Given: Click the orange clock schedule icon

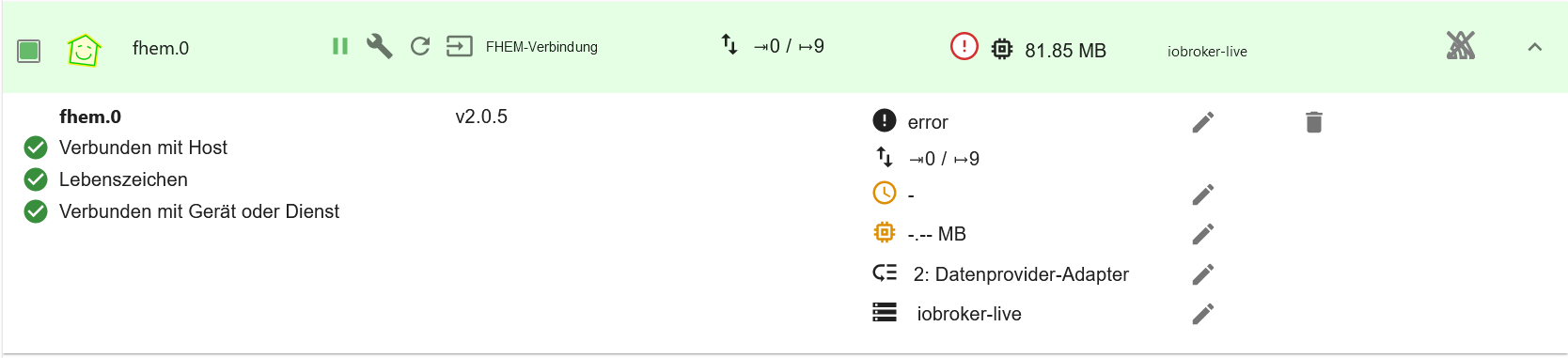Looking at the screenshot, I should [885, 193].
